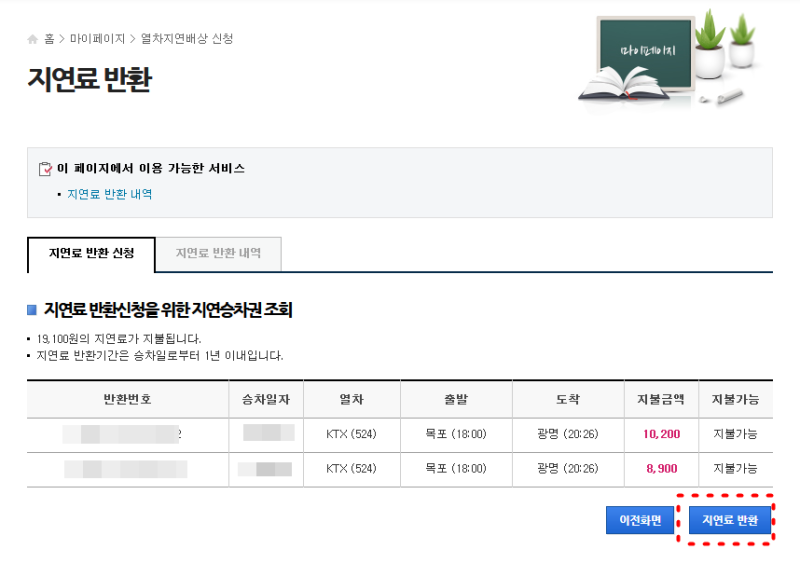
Task: Click the 지연료 반환 button
Action: pos(730,520)
